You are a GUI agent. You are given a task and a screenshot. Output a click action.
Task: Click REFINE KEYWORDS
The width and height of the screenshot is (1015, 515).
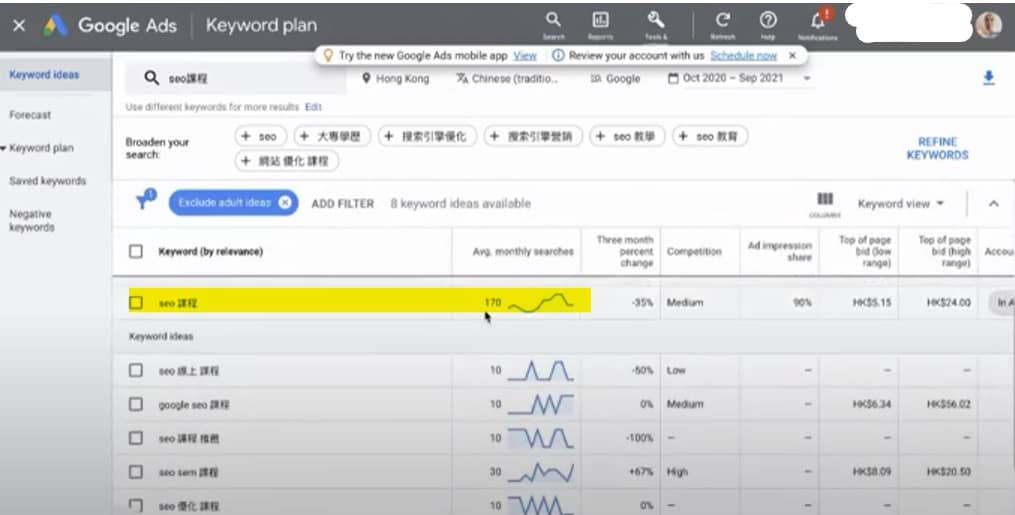click(x=937, y=148)
